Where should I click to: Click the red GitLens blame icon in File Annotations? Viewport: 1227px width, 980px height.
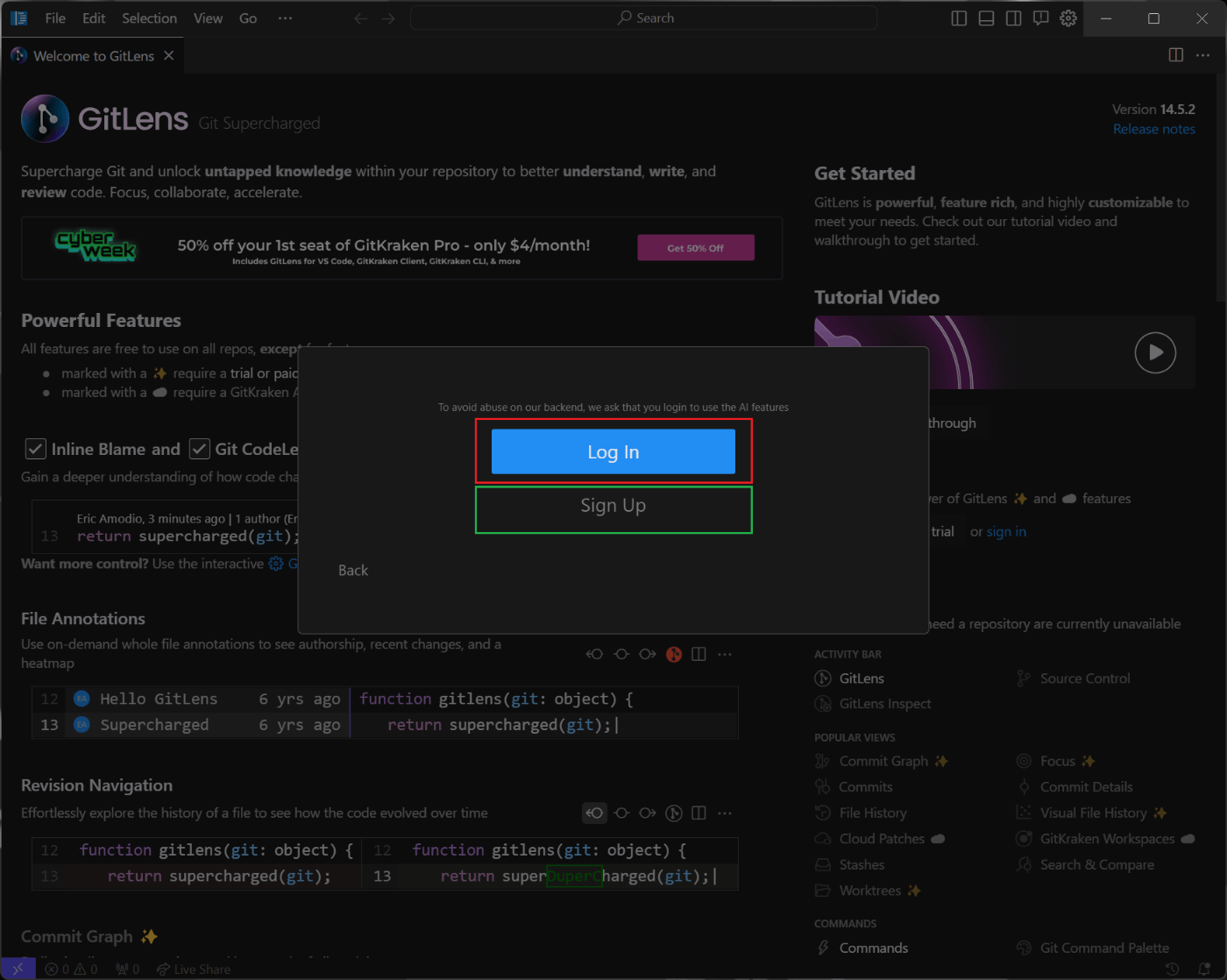(673, 654)
